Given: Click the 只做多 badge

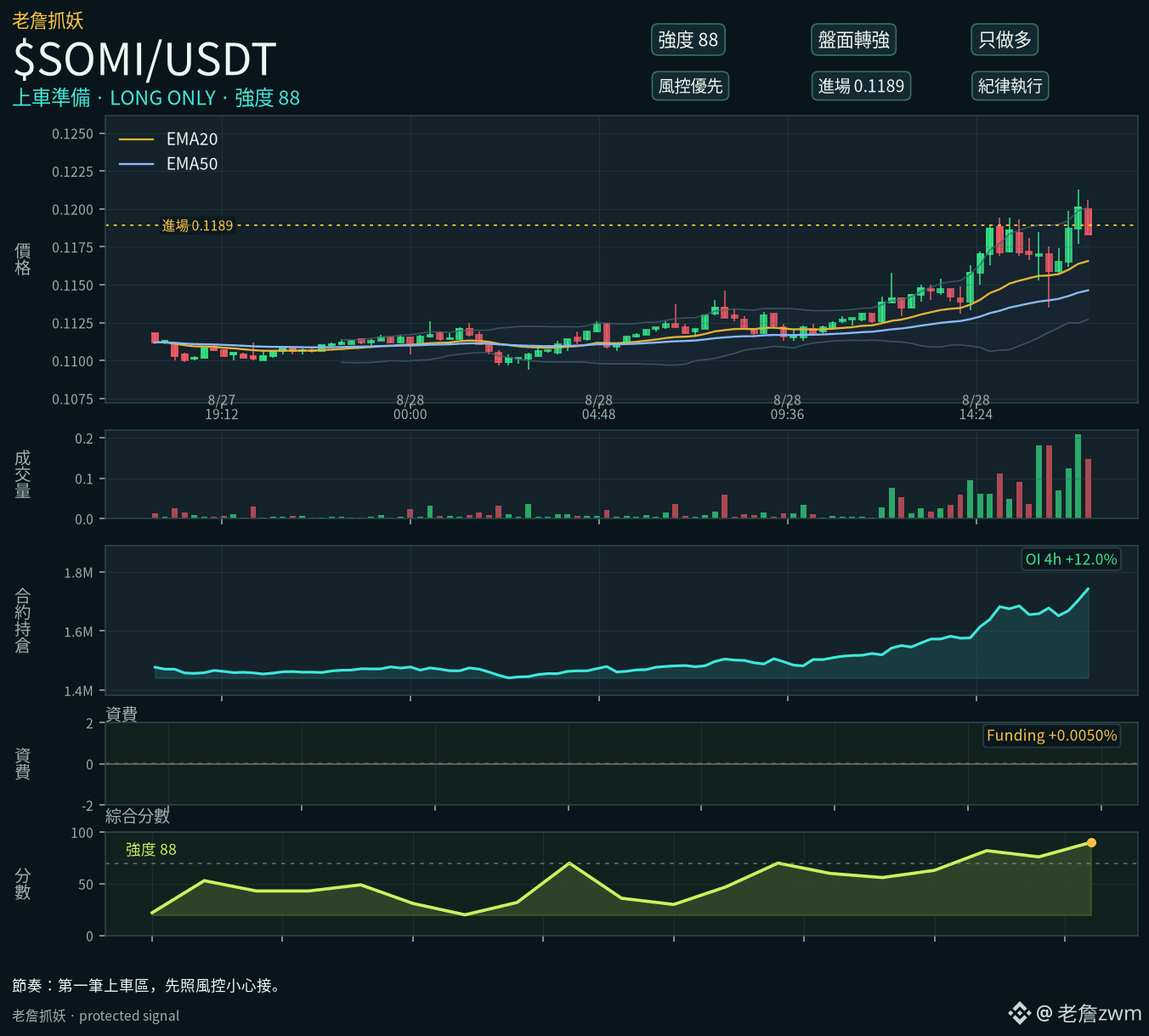Looking at the screenshot, I should 1005,40.
